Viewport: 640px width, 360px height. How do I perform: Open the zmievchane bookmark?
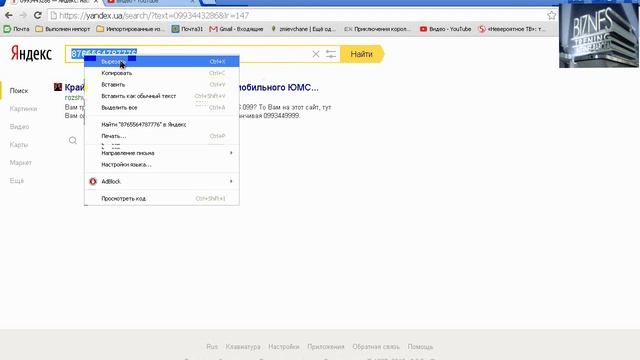tap(303, 29)
